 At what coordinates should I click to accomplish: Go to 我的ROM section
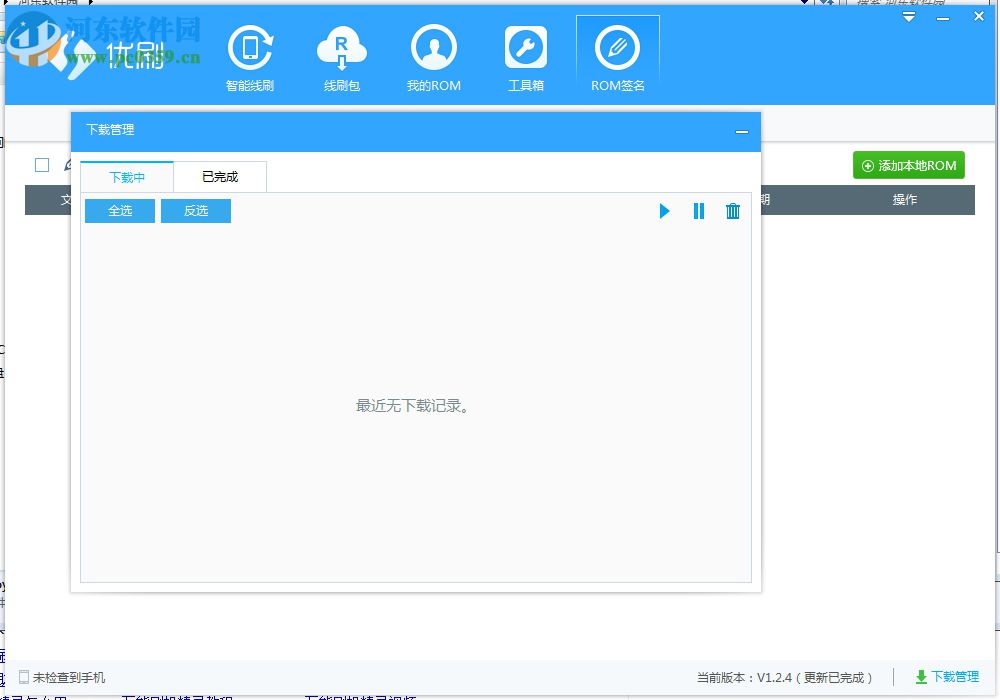(x=434, y=57)
